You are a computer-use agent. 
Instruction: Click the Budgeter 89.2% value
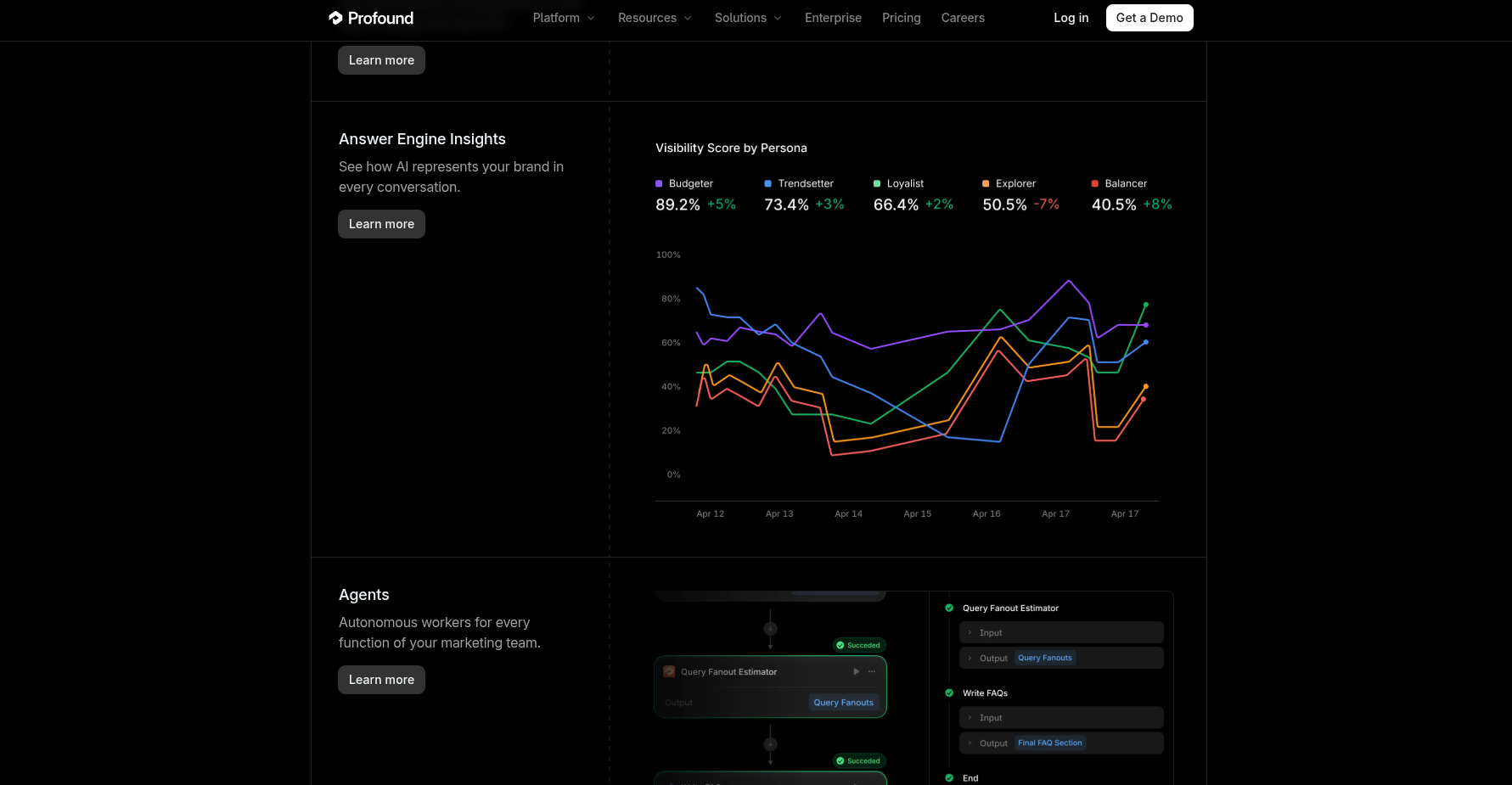pyautogui.click(x=677, y=205)
